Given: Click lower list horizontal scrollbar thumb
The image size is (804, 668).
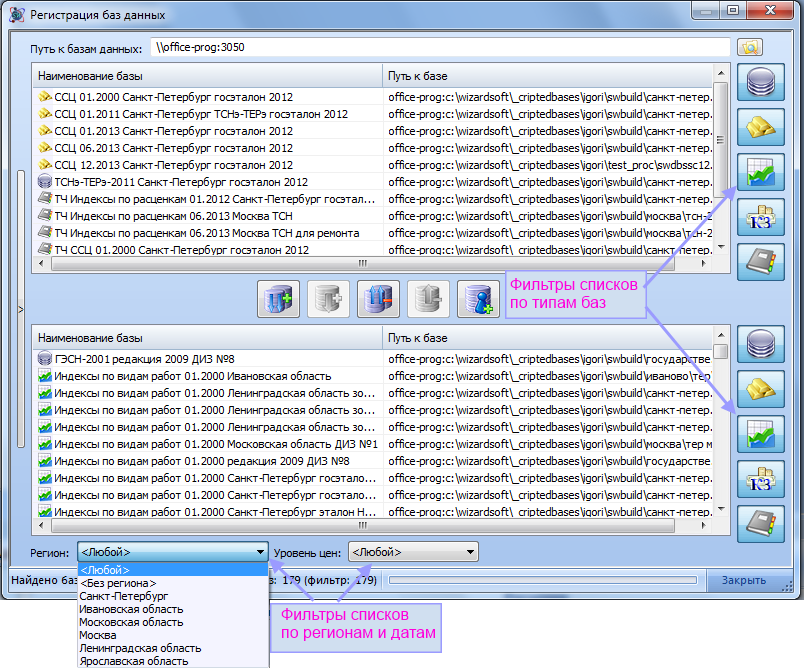Looking at the screenshot, I should pyautogui.click(x=363, y=525).
